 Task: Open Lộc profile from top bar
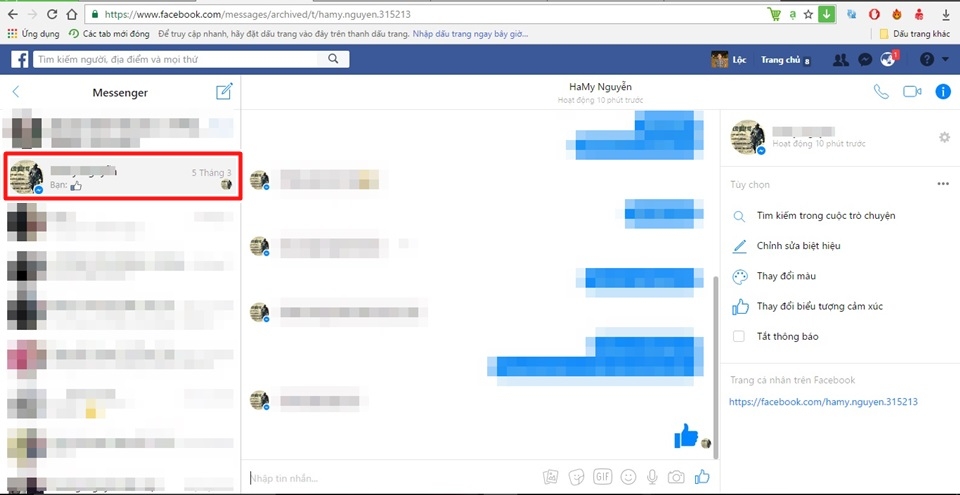pyautogui.click(x=729, y=59)
